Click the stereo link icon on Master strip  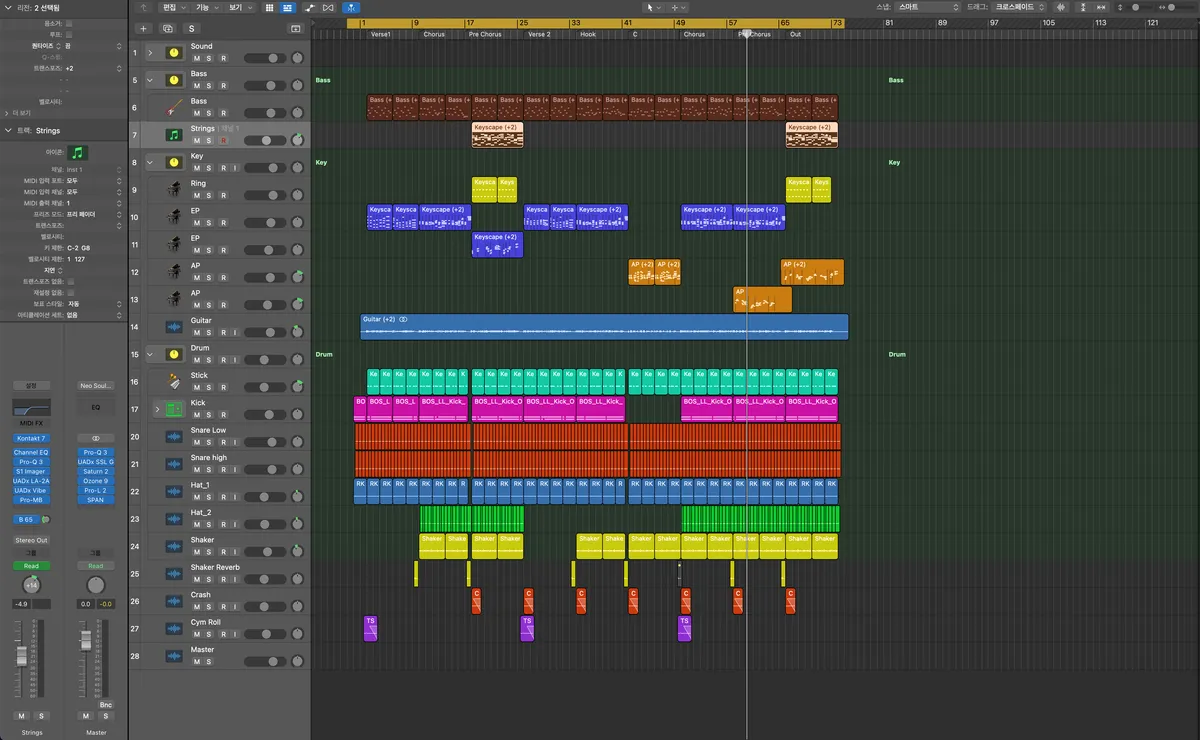click(x=95, y=438)
